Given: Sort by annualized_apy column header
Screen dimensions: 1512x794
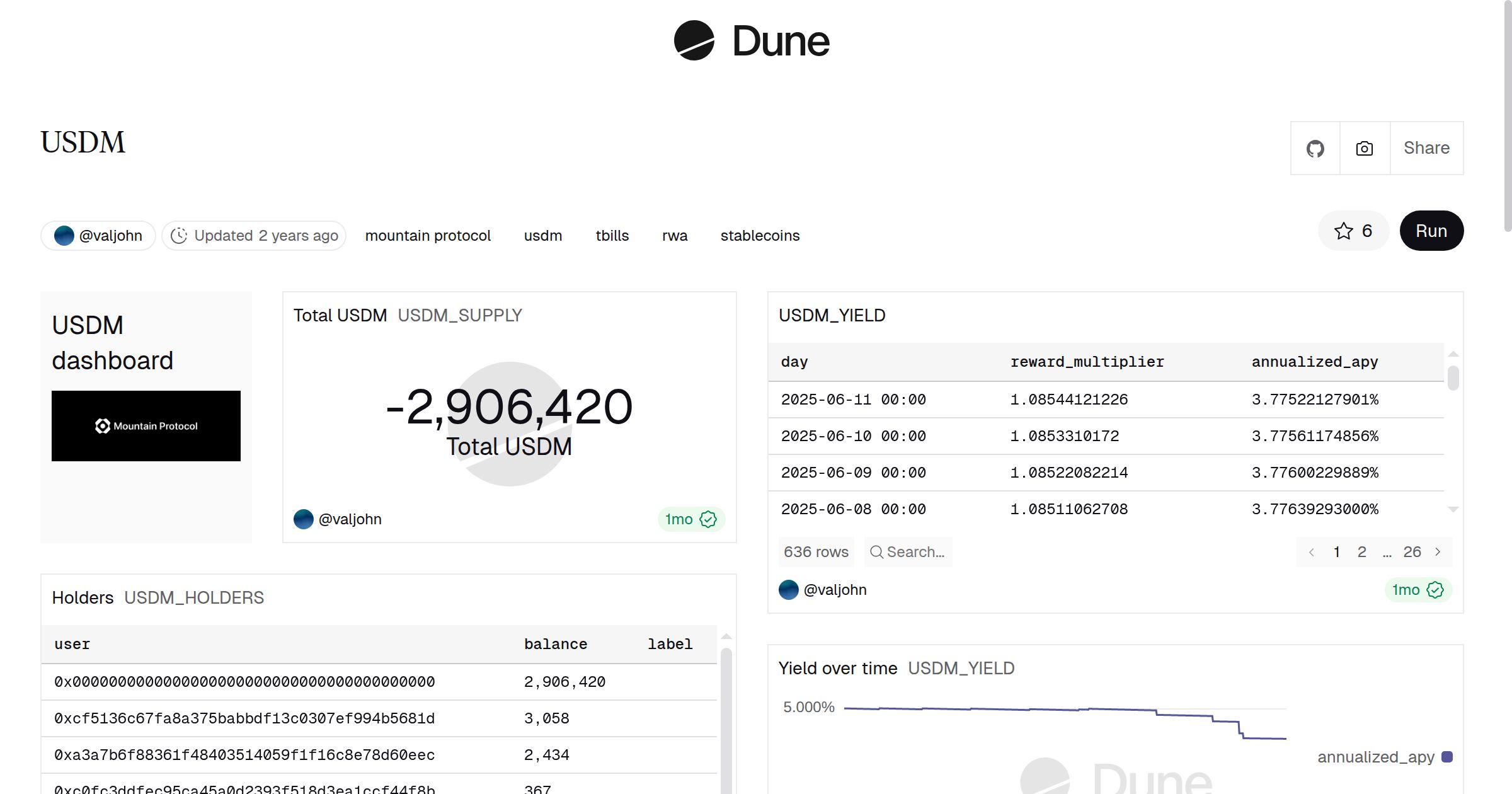Looking at the screenshot, I should (x=1314, y=362).
